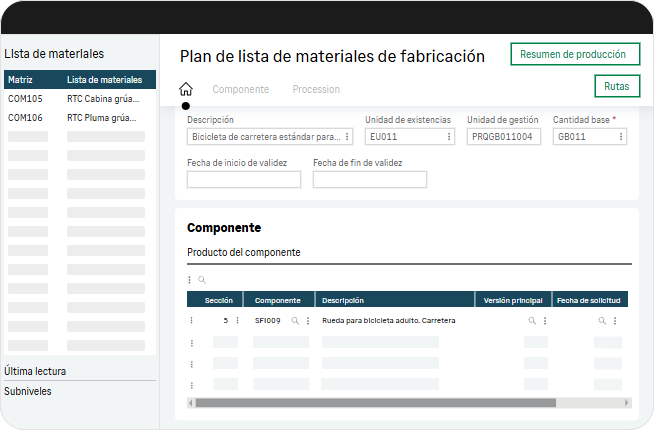Open the Descripción field dropdown dots

(347, 136)
